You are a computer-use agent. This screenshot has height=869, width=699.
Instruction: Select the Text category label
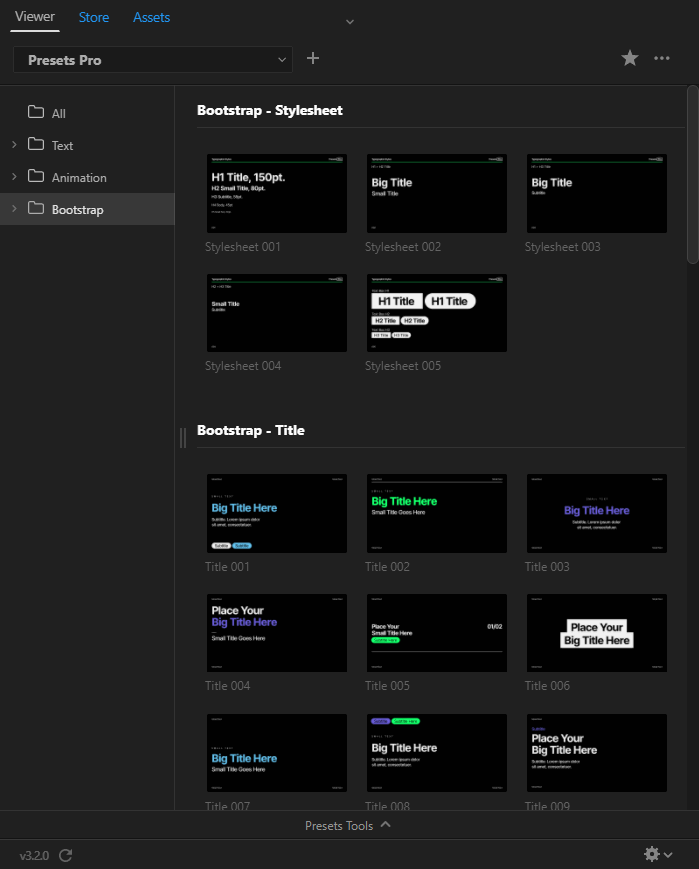(x=62, y=146)
